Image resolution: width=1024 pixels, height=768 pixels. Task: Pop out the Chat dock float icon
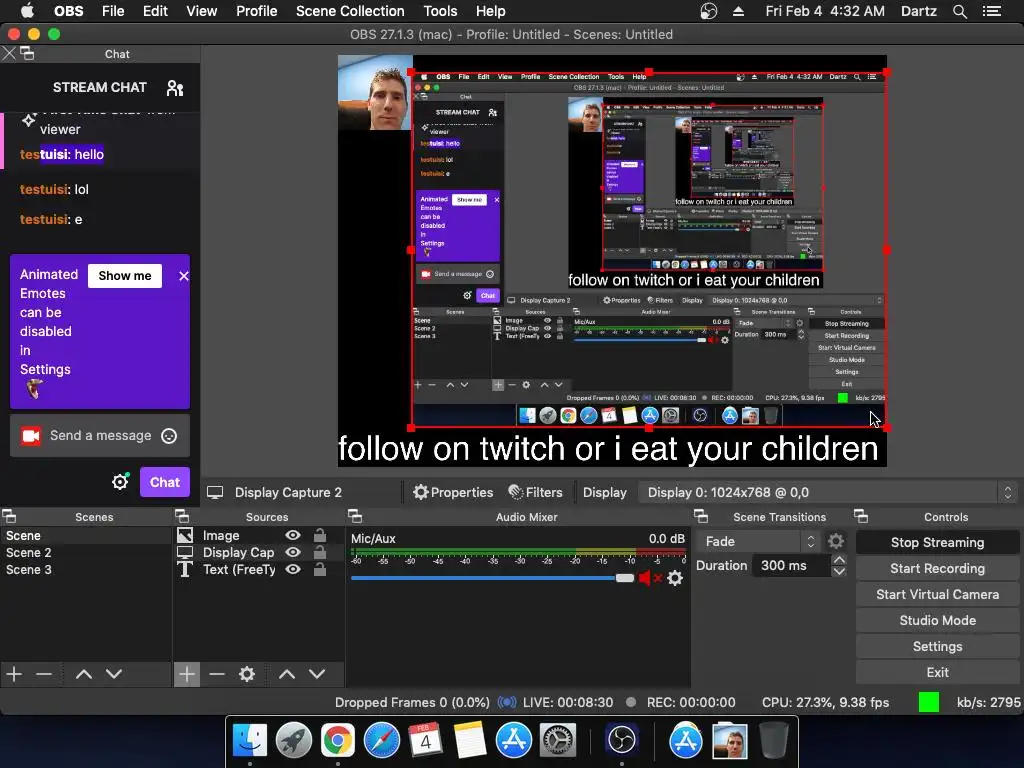tap(27, 54)
